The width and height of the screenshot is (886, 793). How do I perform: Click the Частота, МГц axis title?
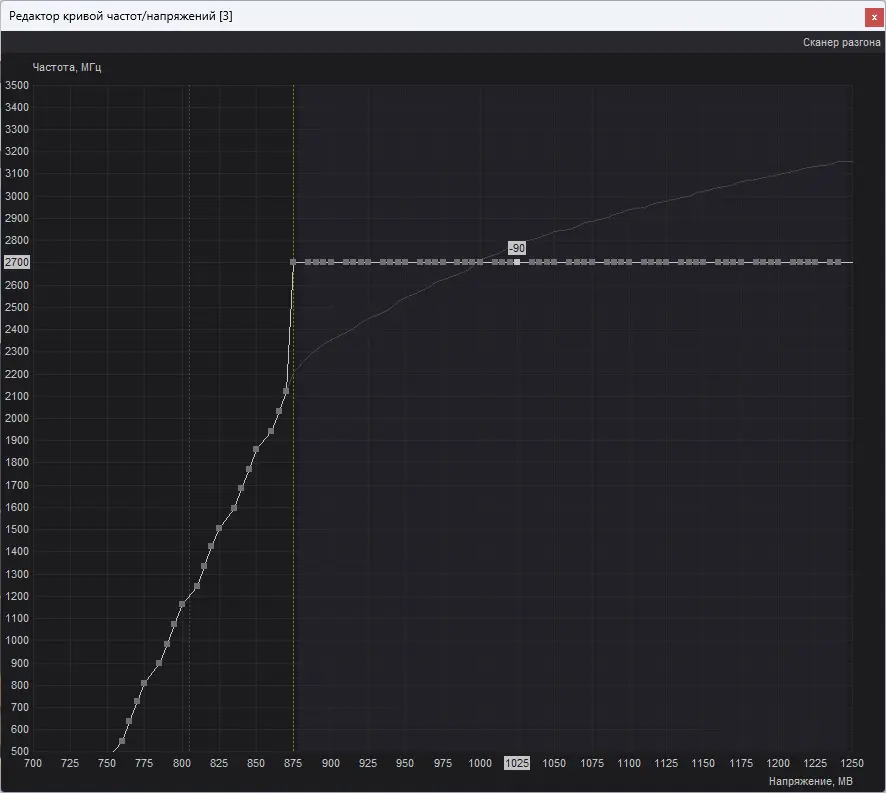67,67
